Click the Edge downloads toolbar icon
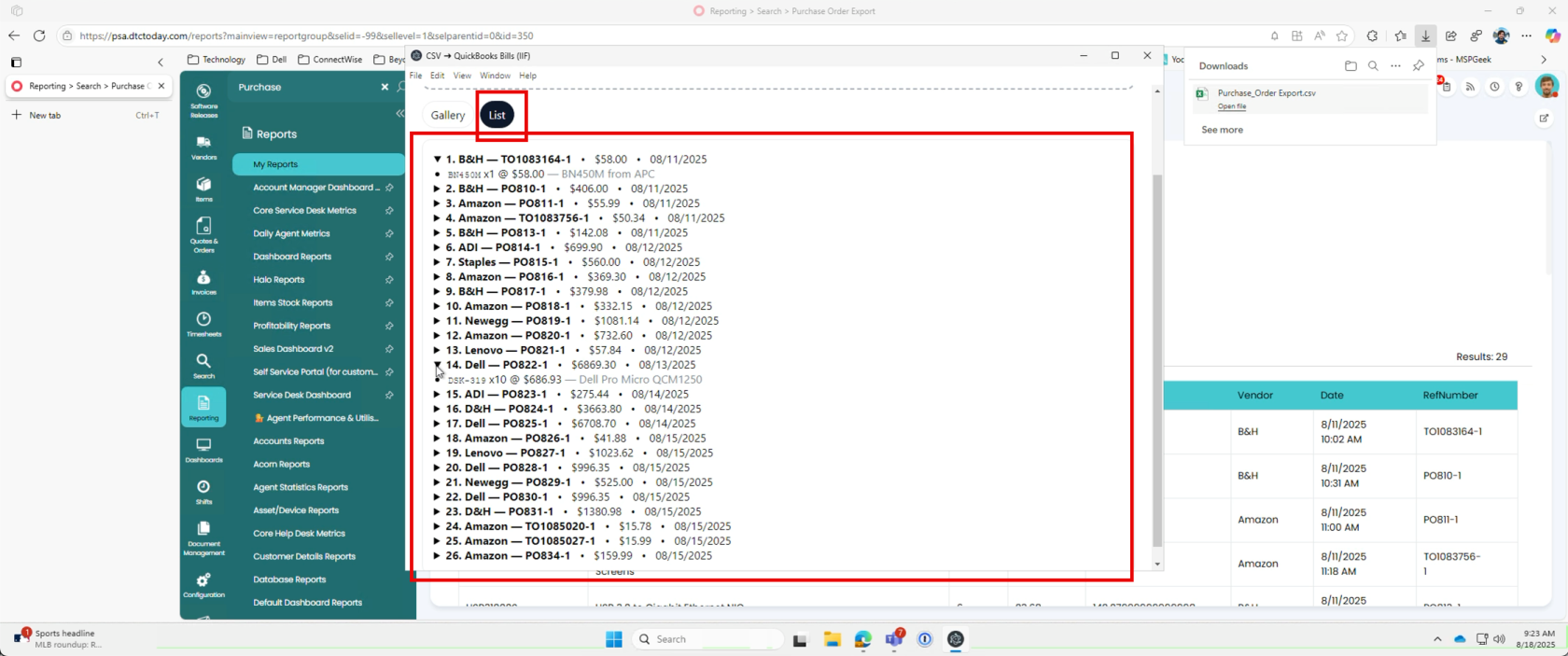The image size is (1568, 656). (1425, 35)
